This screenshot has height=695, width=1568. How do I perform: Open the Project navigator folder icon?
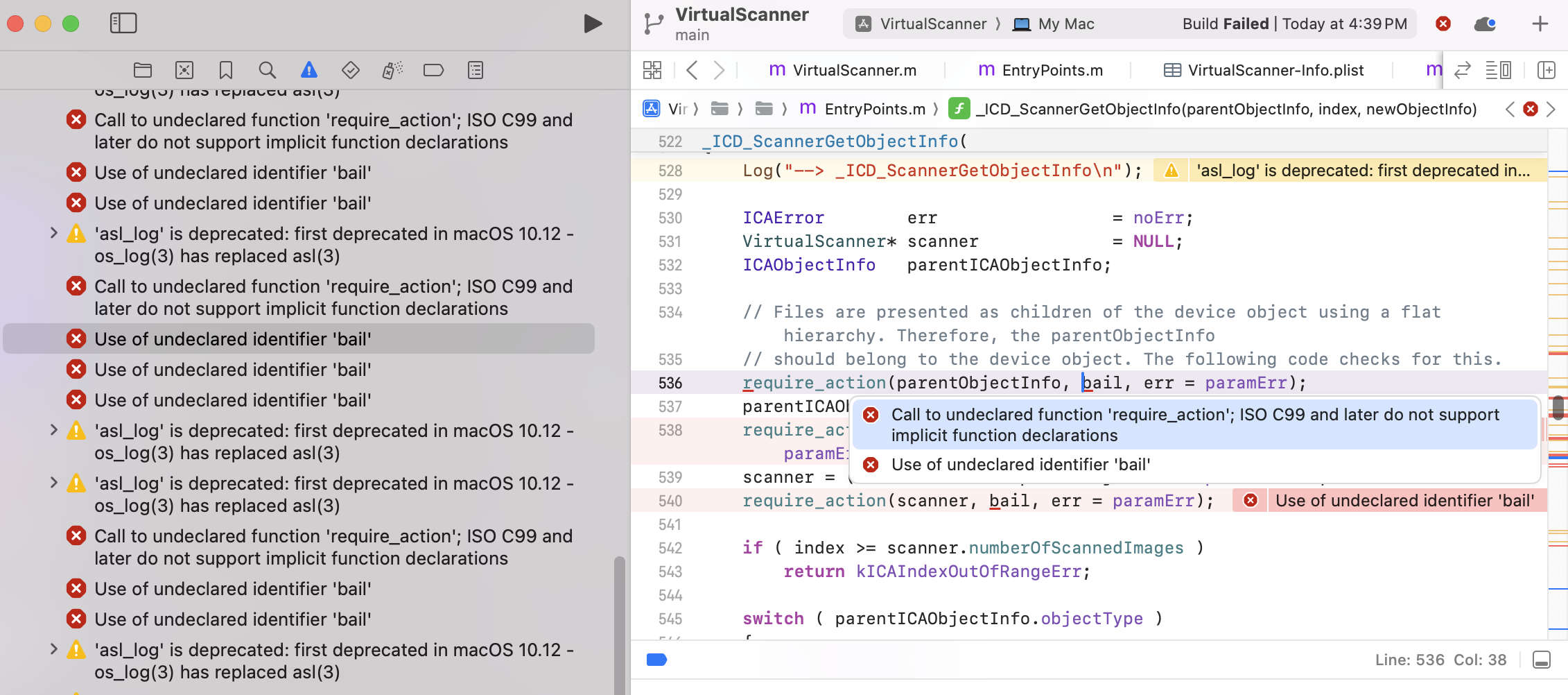click(143, 70)
